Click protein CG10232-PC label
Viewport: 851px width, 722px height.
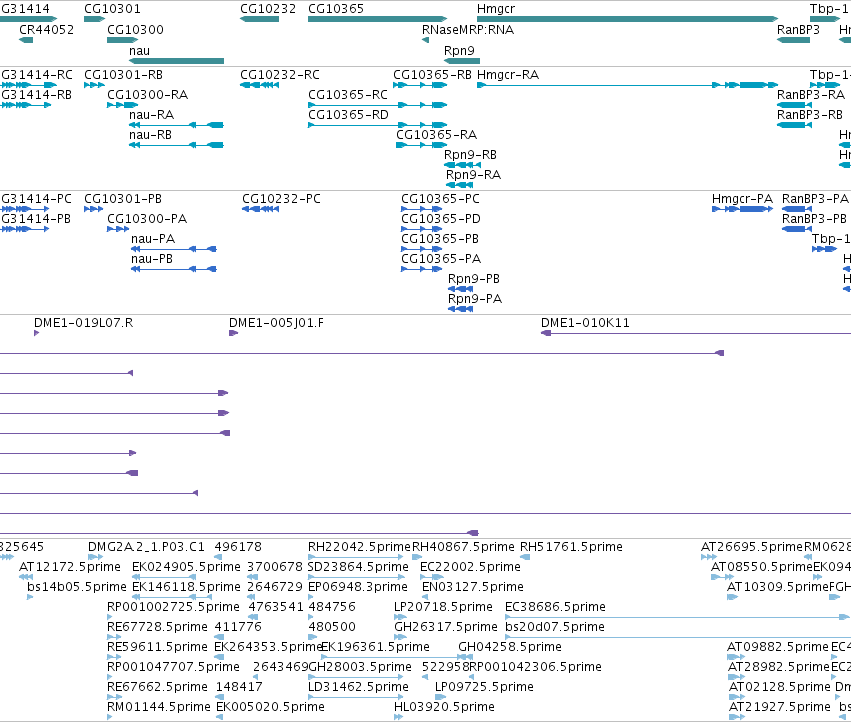[281, 199]
